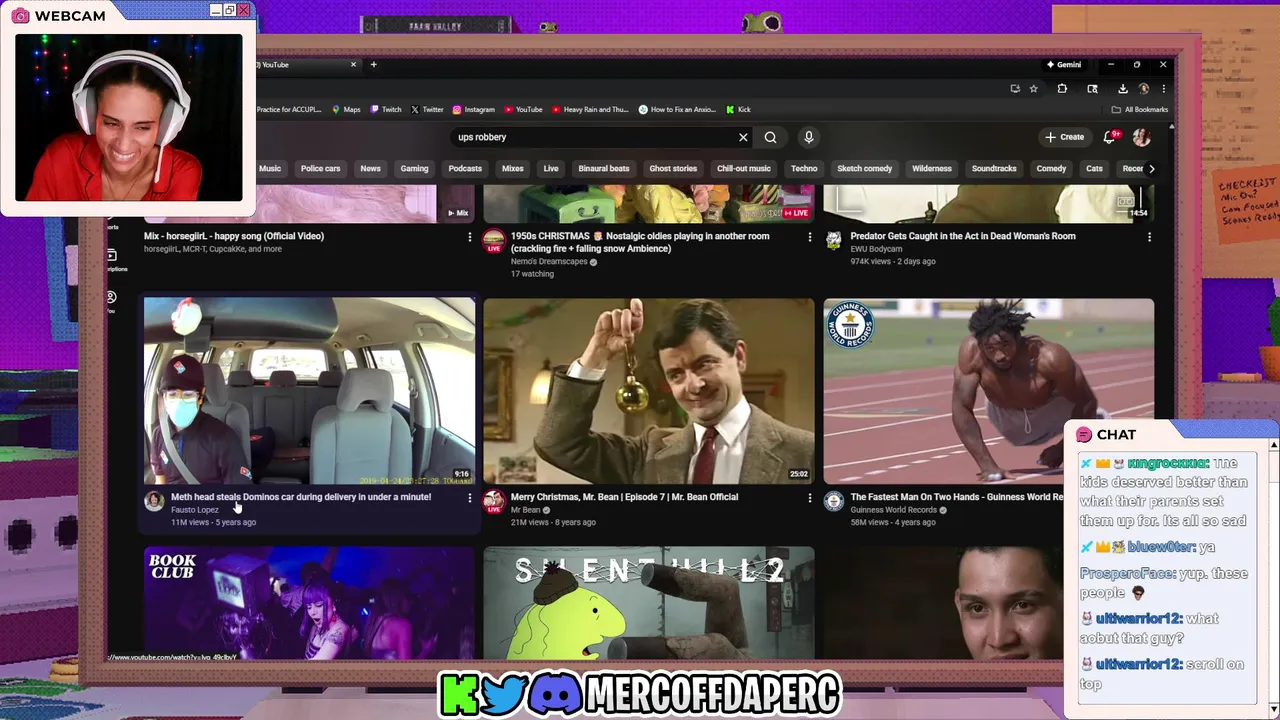The height and width of the screenshot is (720, 1280).
Task: Open the You section in YouTube sidebar
Action: [111, 301]
